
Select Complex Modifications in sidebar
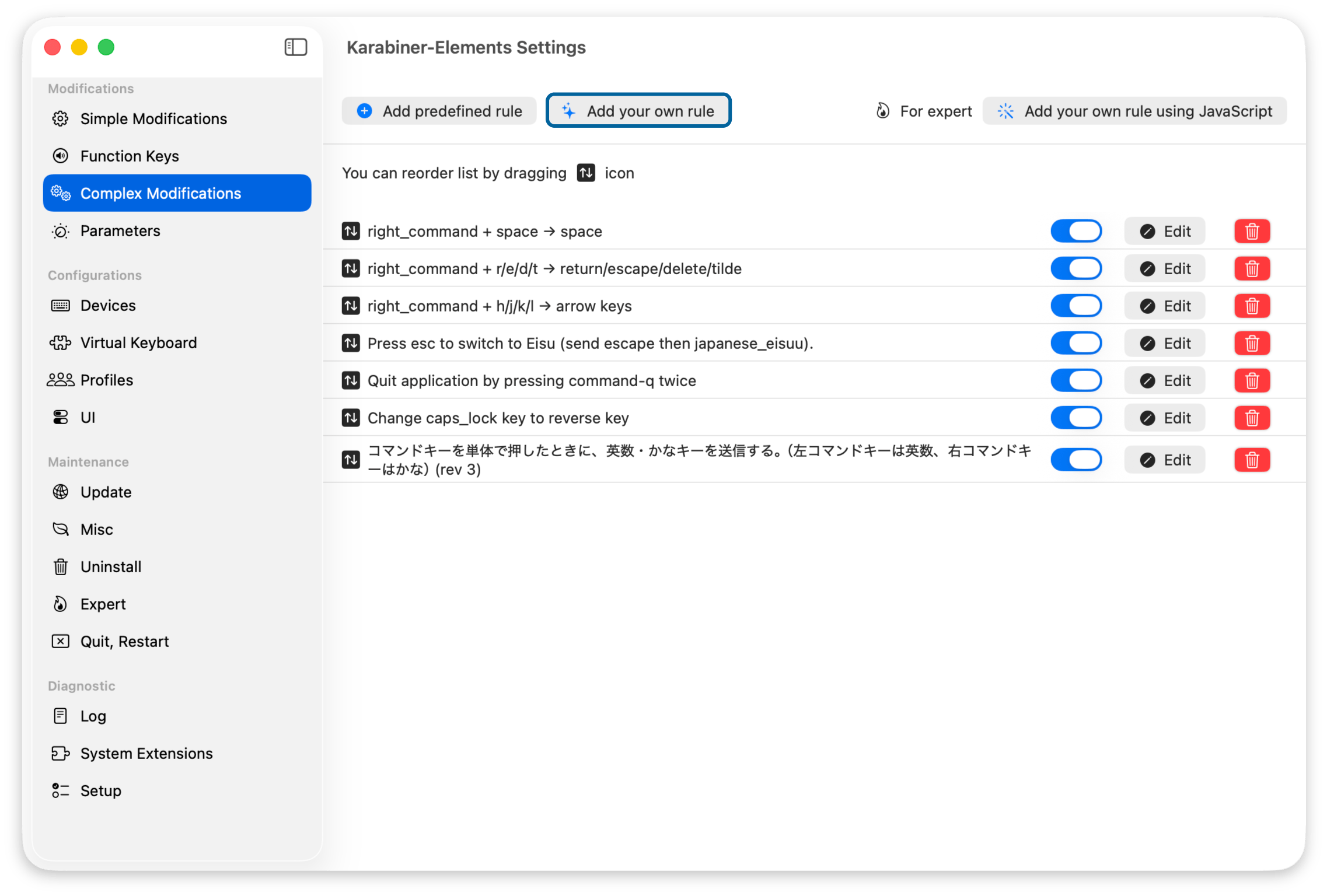[177, 193]
